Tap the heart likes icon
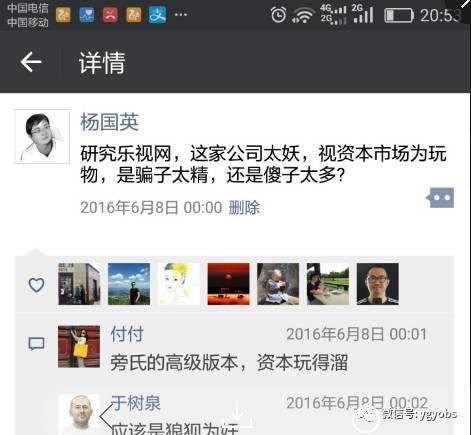This screenshot has height=435, width=471. [x=36, y=285]
